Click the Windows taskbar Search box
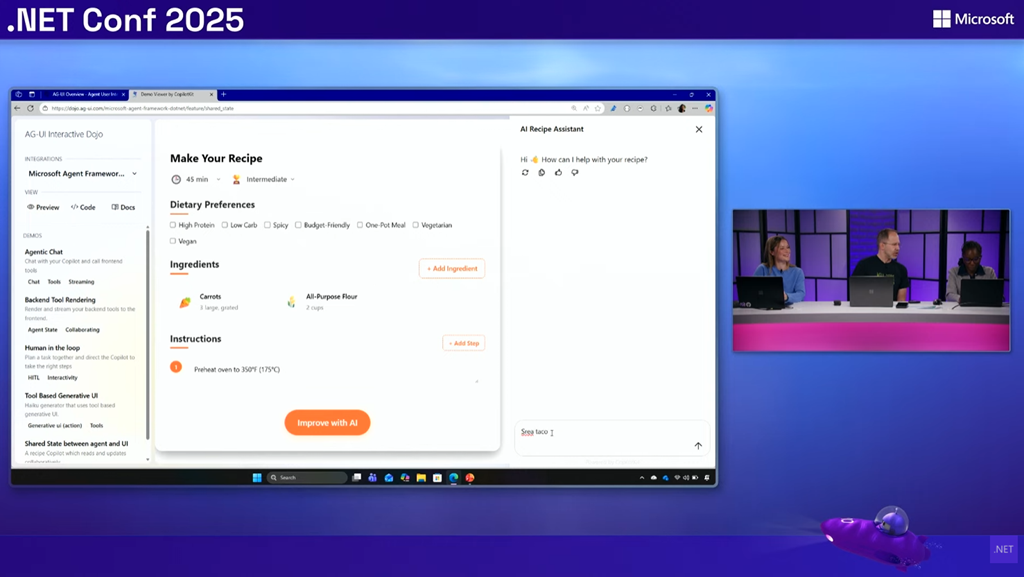Screen dimensions: 1024x577 (308, 478)
